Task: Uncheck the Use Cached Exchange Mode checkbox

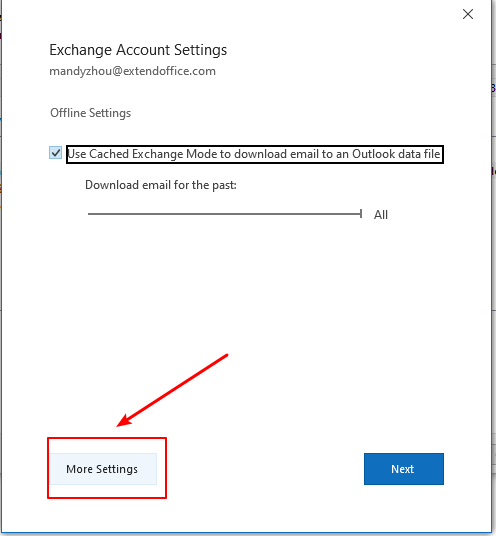Action: (x=55, y=153)
